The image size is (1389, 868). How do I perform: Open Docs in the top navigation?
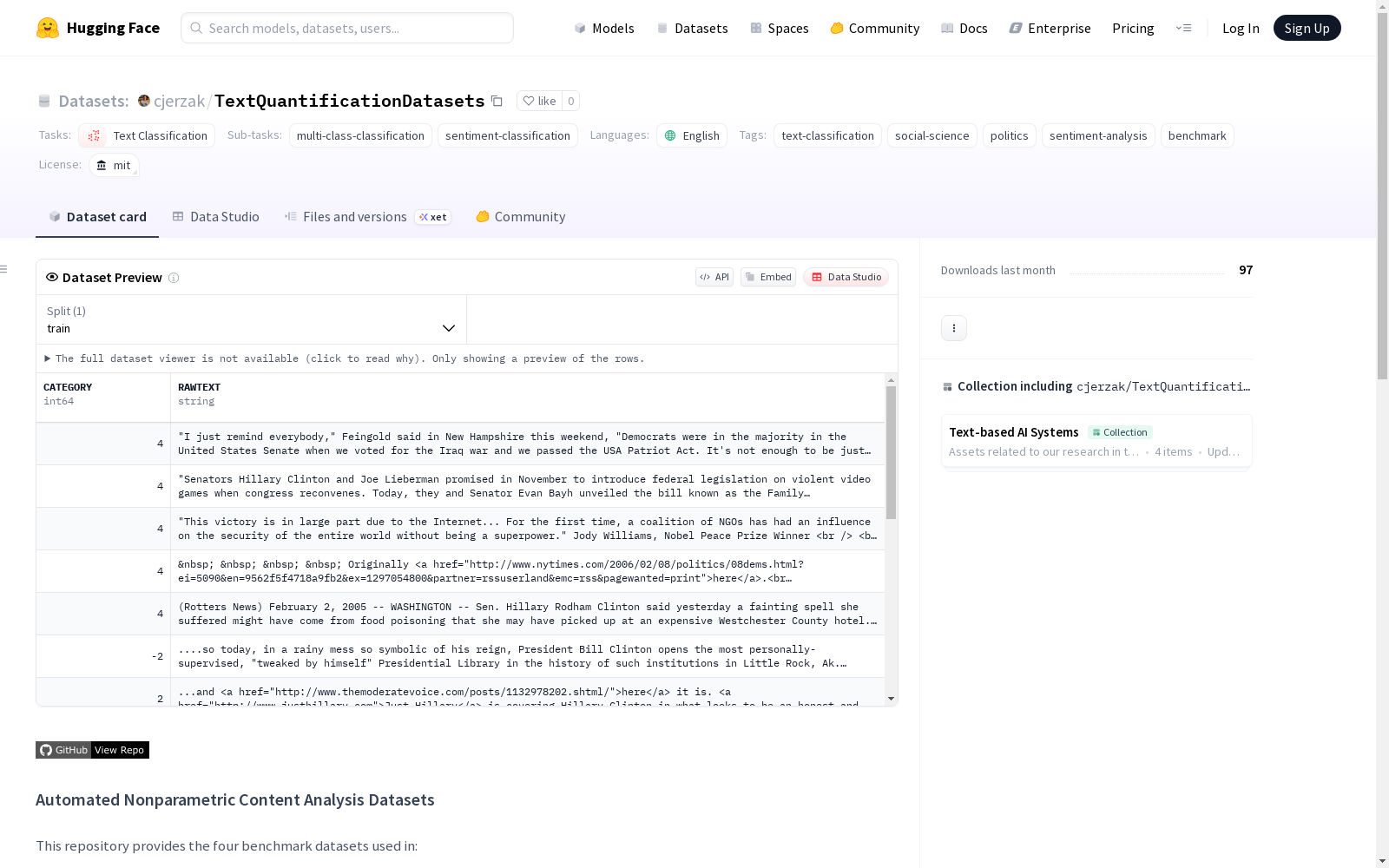pos(964,28)
